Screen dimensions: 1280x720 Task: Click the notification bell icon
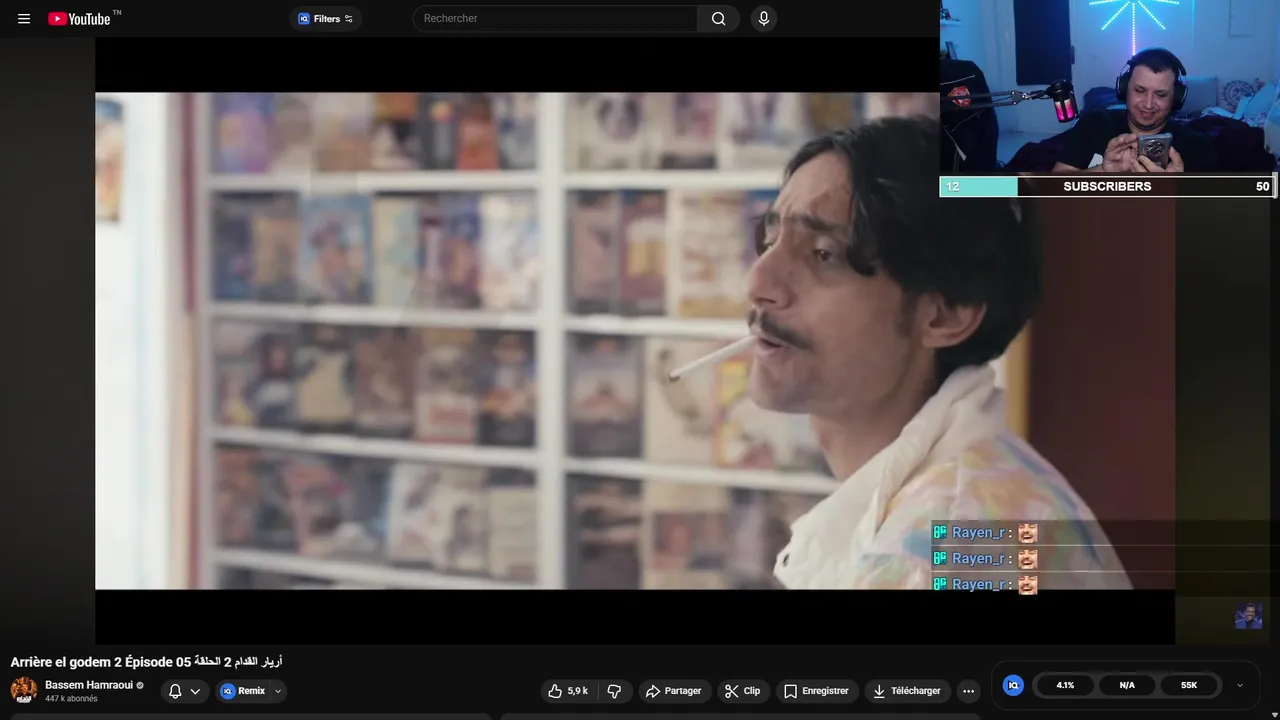point(175,691)
